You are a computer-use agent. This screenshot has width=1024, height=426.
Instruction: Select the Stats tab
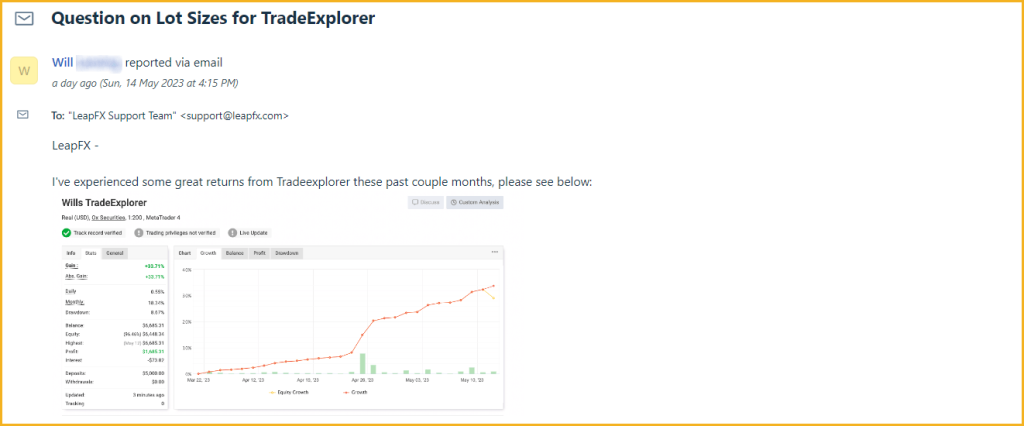tap(91, 253)
